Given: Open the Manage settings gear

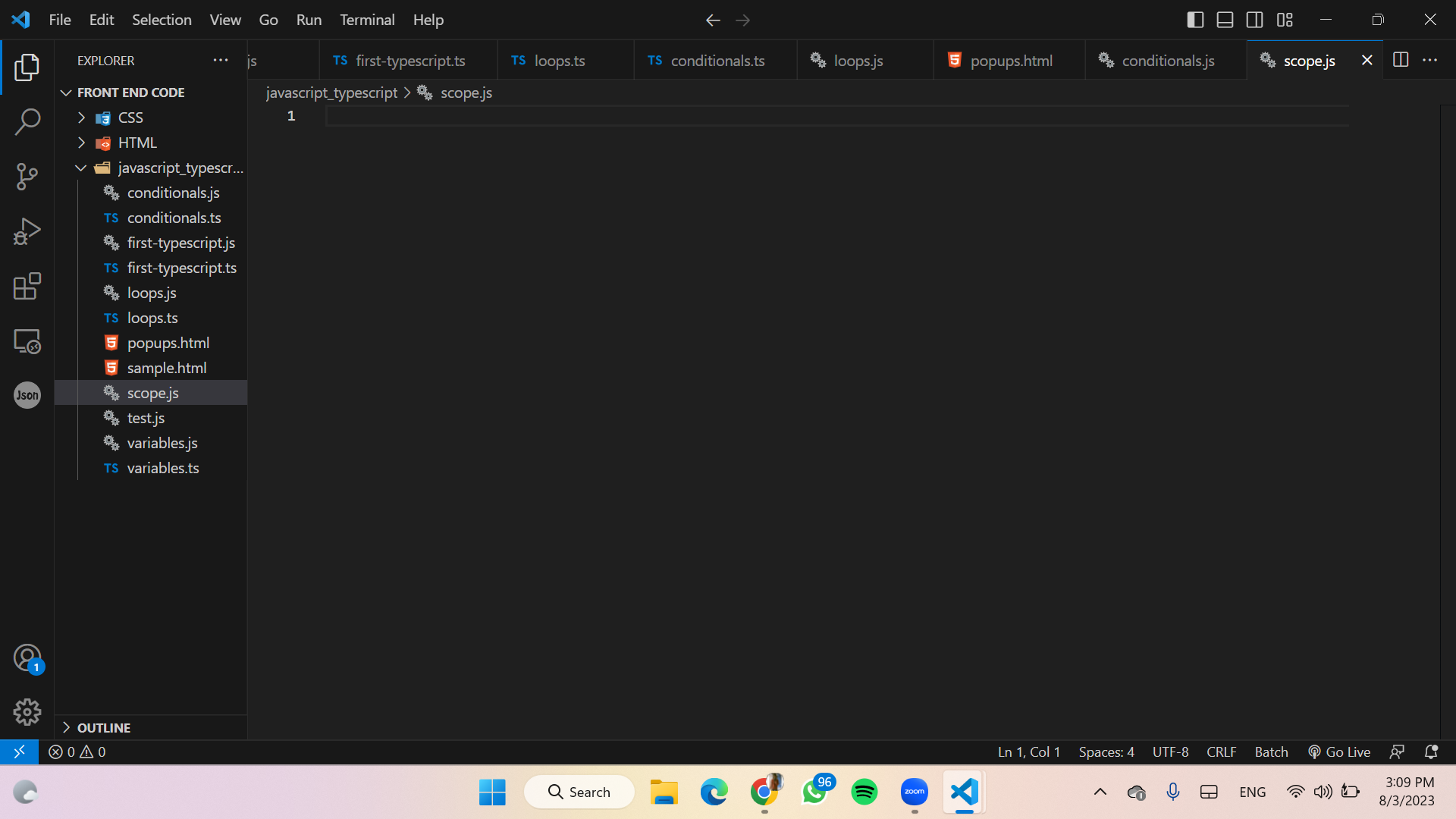Looking at the screenshot, I should [27, 711].
